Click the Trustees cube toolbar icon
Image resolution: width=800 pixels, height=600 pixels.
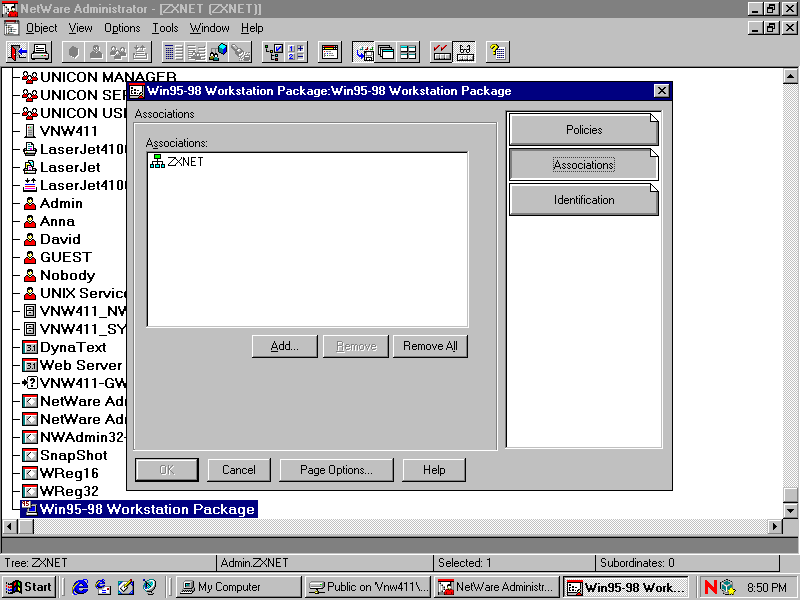coord(218,52)
